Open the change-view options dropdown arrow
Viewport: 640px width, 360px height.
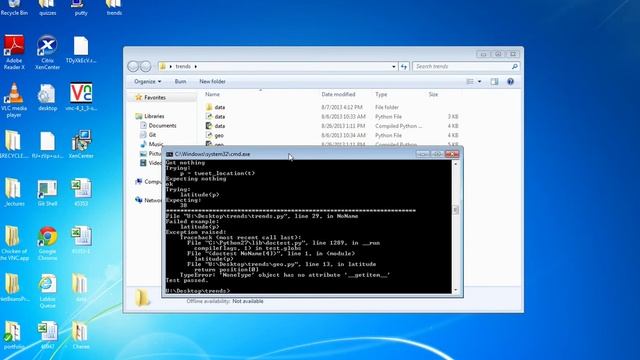point(480,82)
